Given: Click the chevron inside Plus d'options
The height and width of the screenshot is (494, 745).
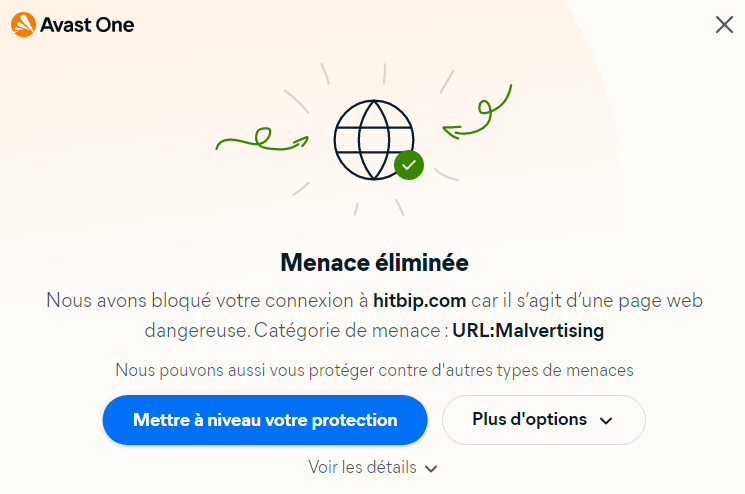Looking at the screenshot, I should pos(606,420).
